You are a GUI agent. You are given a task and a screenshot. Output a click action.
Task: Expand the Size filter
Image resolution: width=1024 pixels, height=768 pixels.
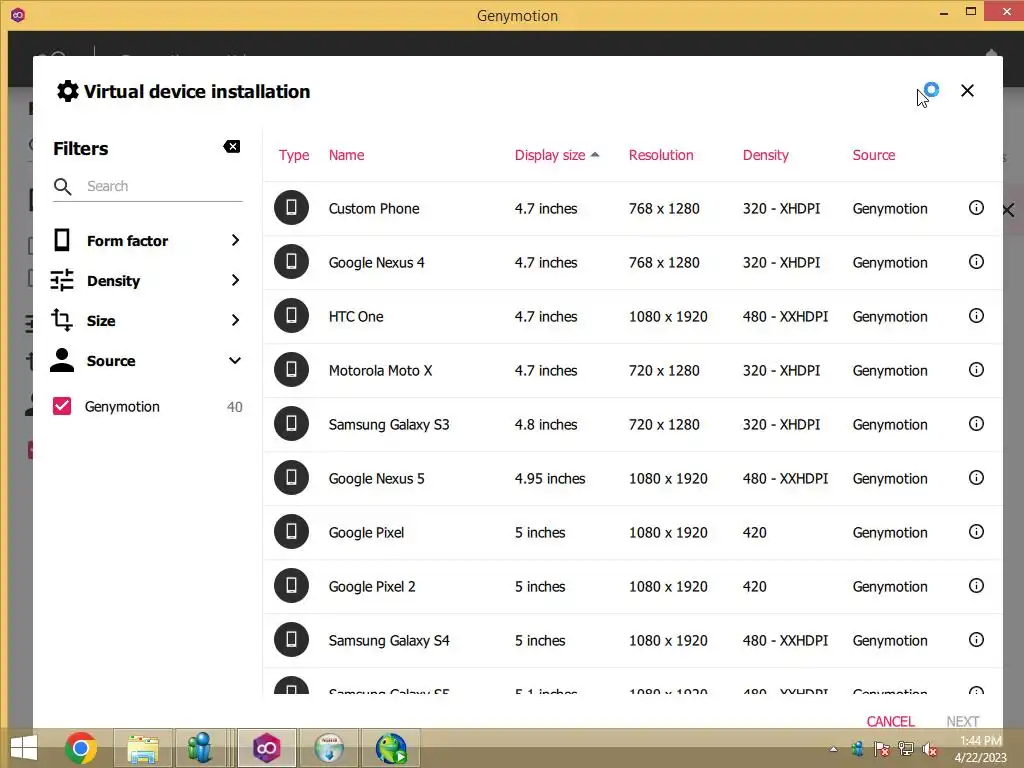(147, 321)
